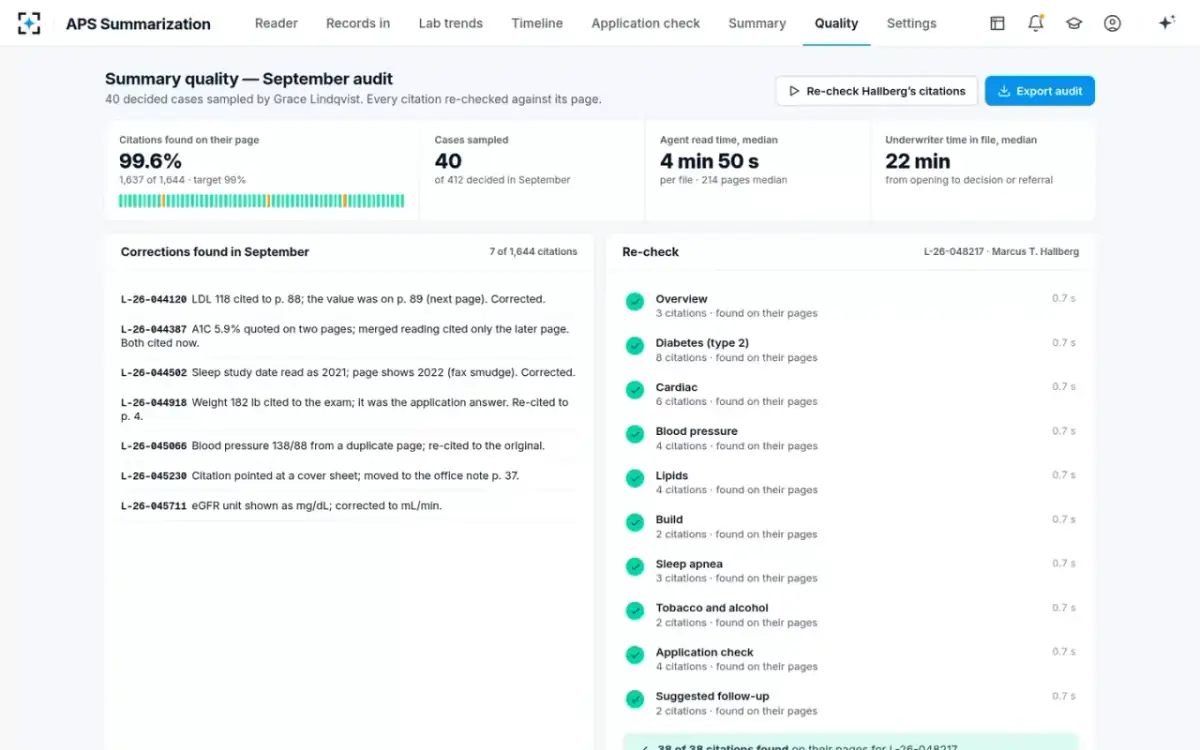Select correction row L-26-044502
This screenshot has height=750, width=1200.
pos(348,373)
